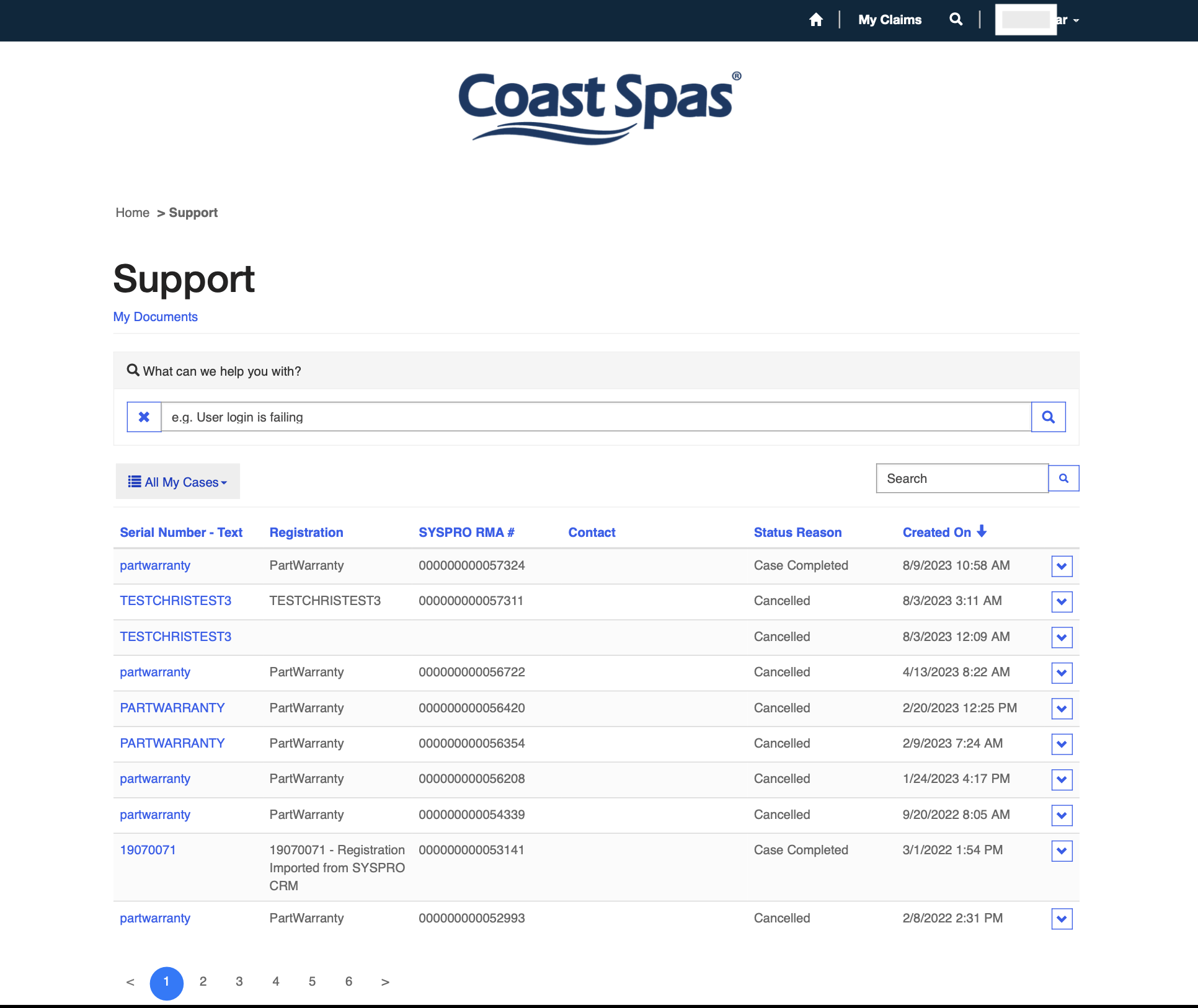1198x1008 pixels.
Task: Sort by Status Reason column
Action: pyautogui.click(x=798, y=533)
